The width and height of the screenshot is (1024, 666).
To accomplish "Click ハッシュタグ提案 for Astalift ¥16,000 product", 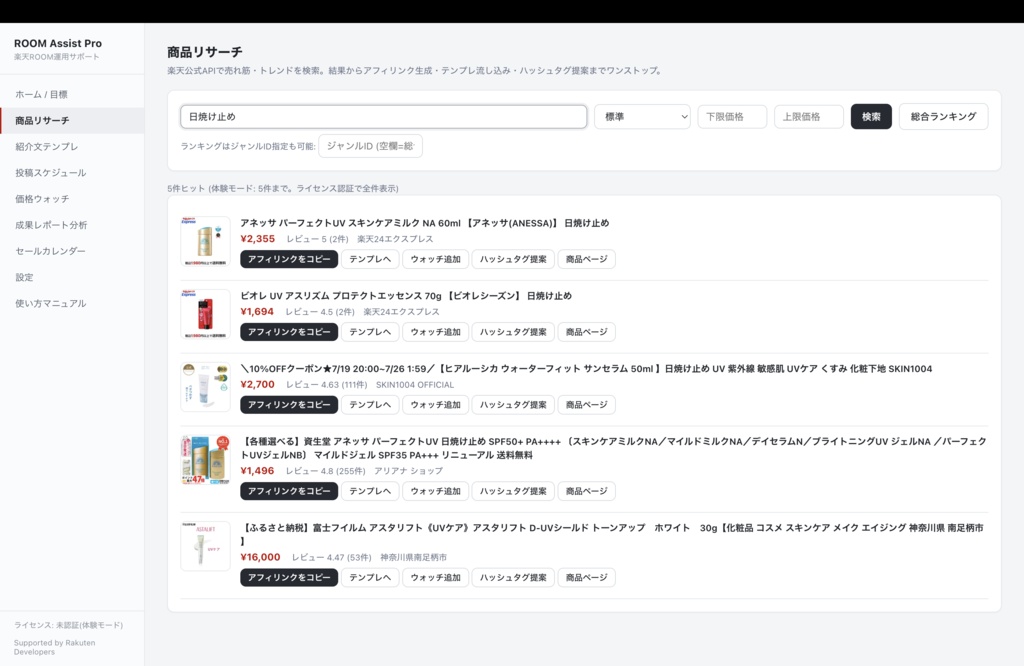I will tap(513, 577).
